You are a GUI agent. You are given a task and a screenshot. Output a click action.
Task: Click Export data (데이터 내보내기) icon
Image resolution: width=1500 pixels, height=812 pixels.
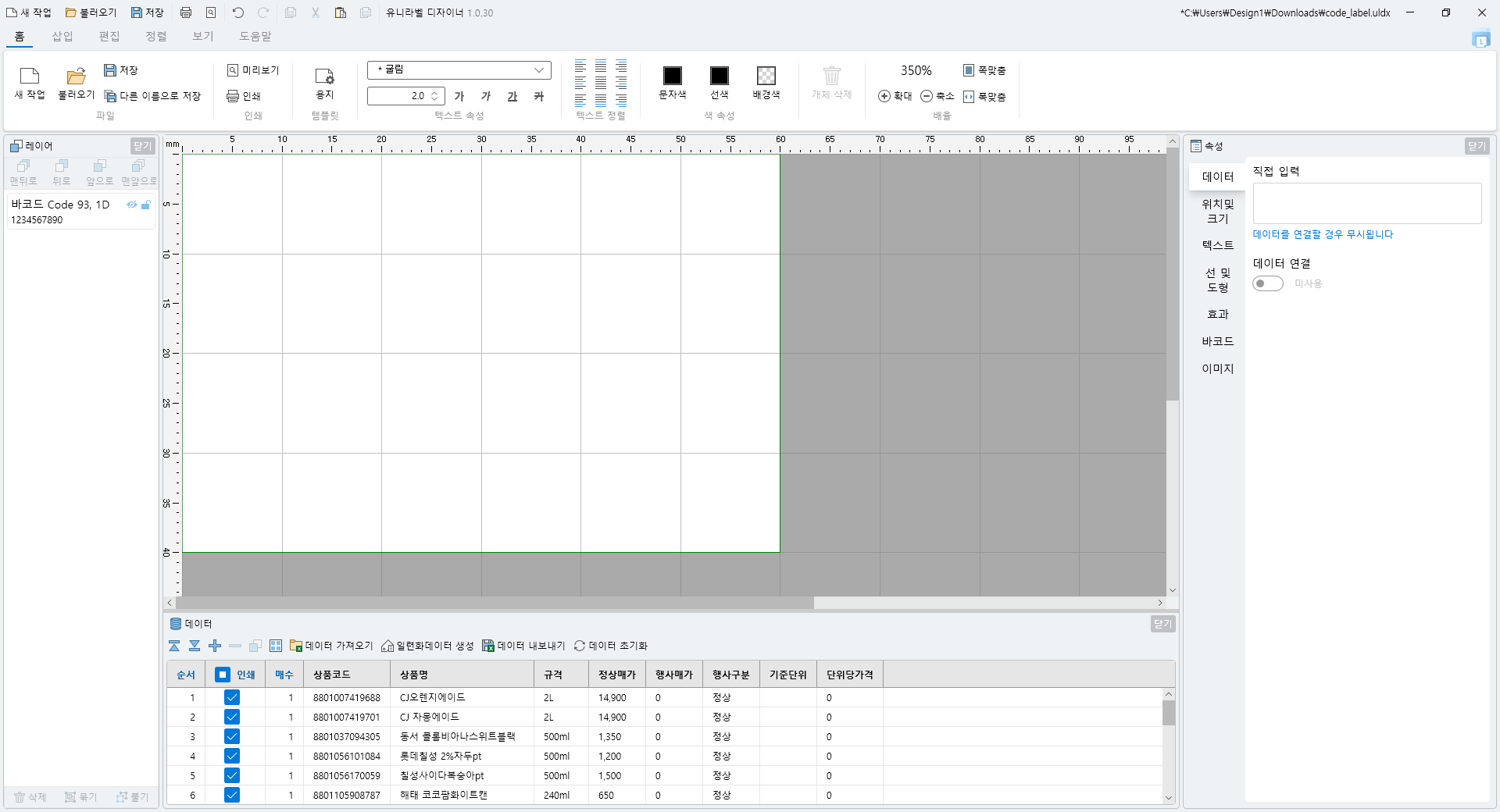(x=488, y=646)
